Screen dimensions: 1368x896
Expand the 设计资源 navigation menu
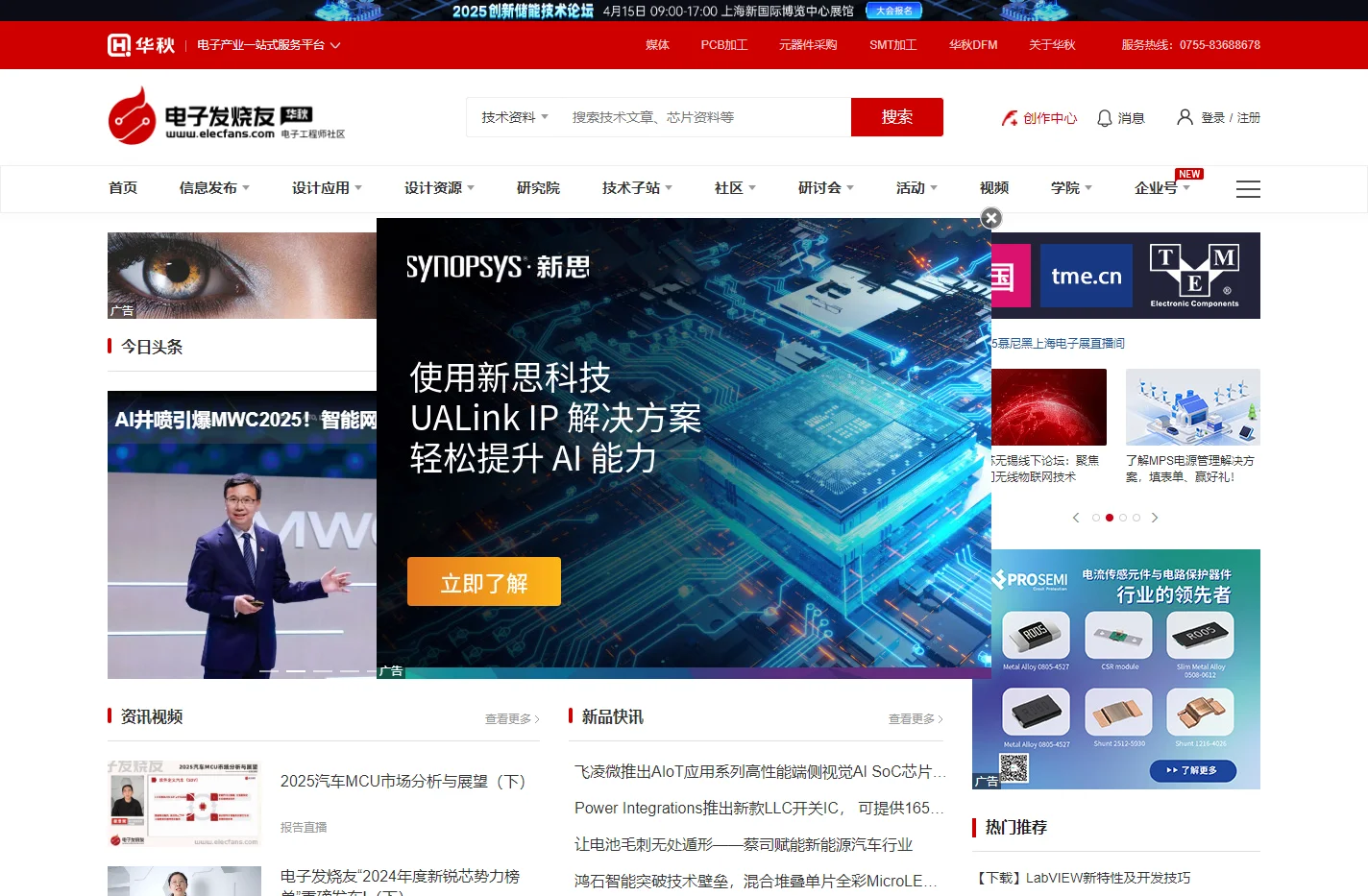(439, 188)
